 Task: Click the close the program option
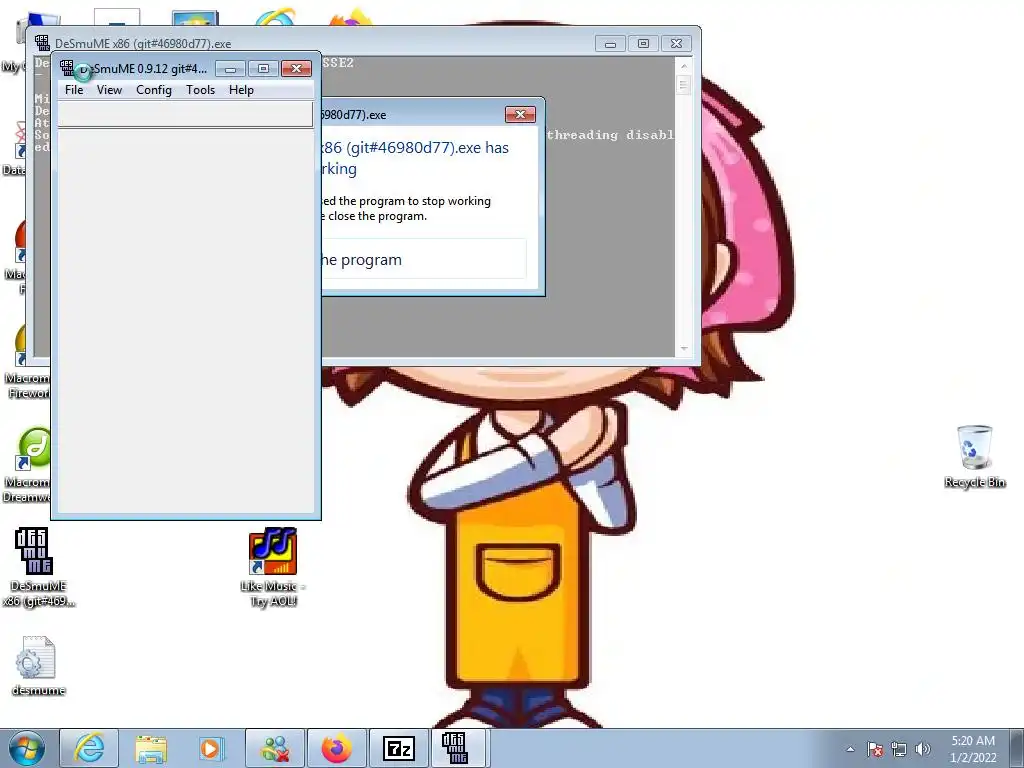click(x=423, y=259)
